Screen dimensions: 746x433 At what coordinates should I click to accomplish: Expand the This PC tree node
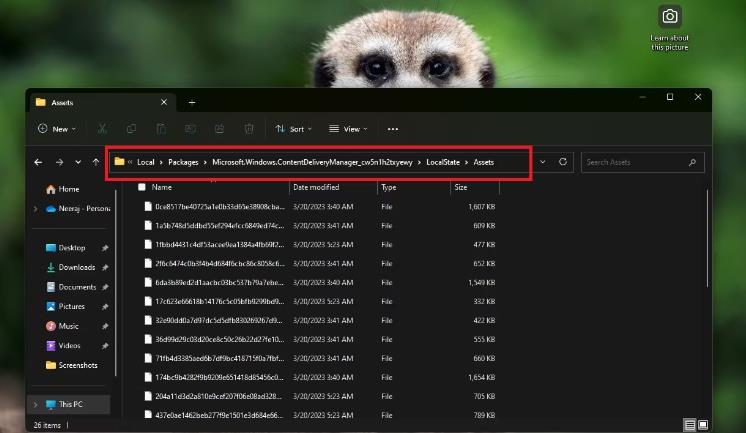coord(35,404)
